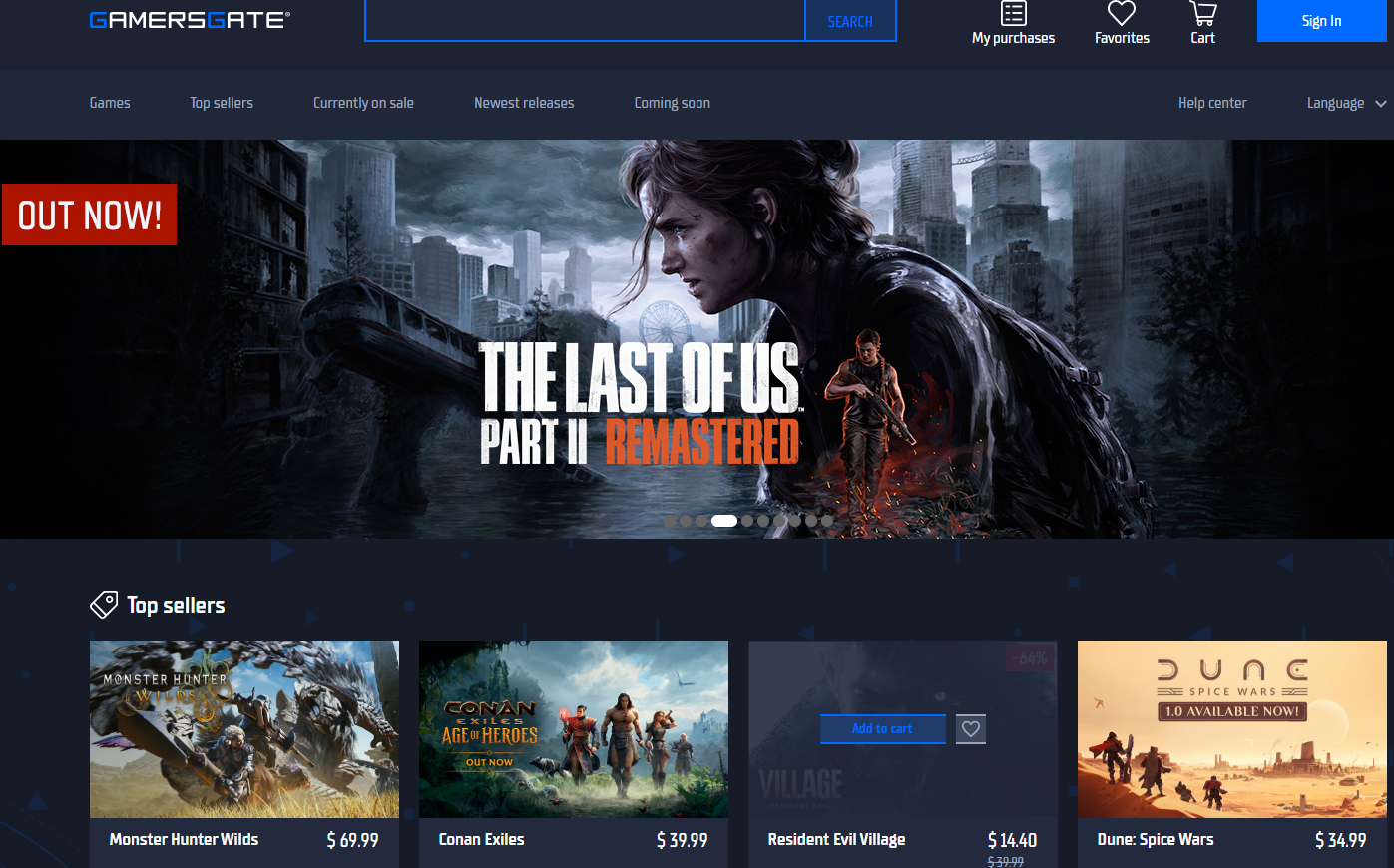Go to Currently on sale
This screenshot has width=1394, height=868.
(x=363, y=103)
